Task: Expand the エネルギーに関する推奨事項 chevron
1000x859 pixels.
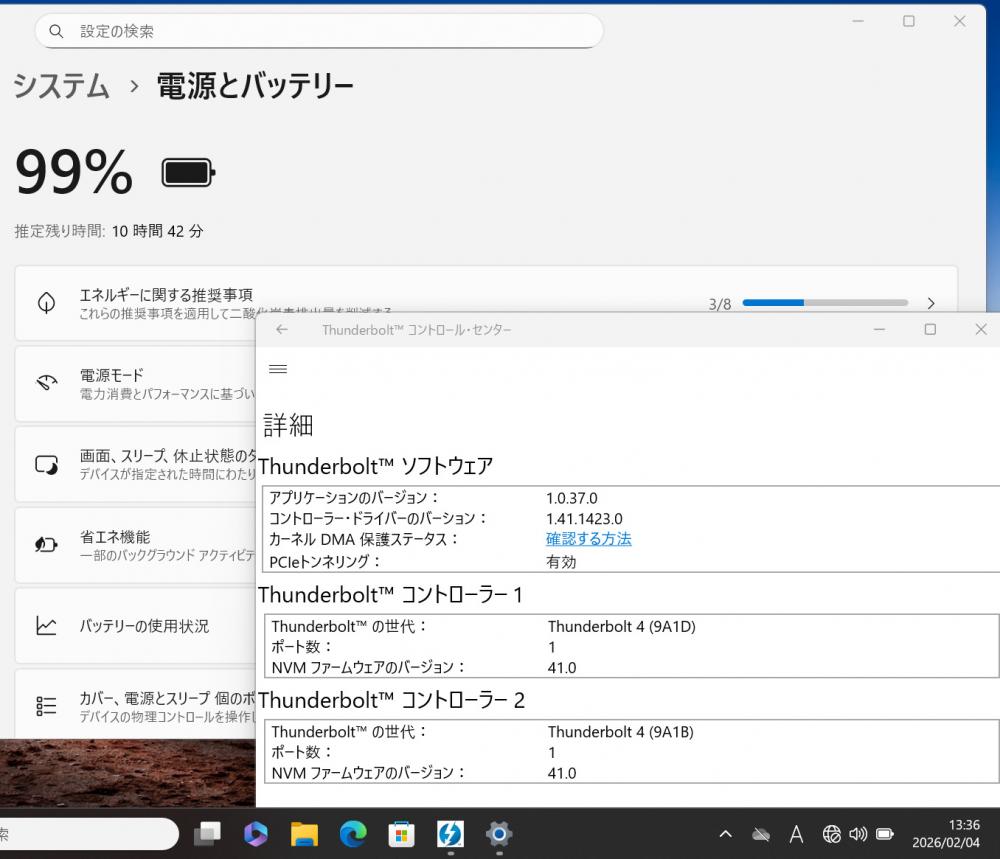Action: click(x=931, y=303)
